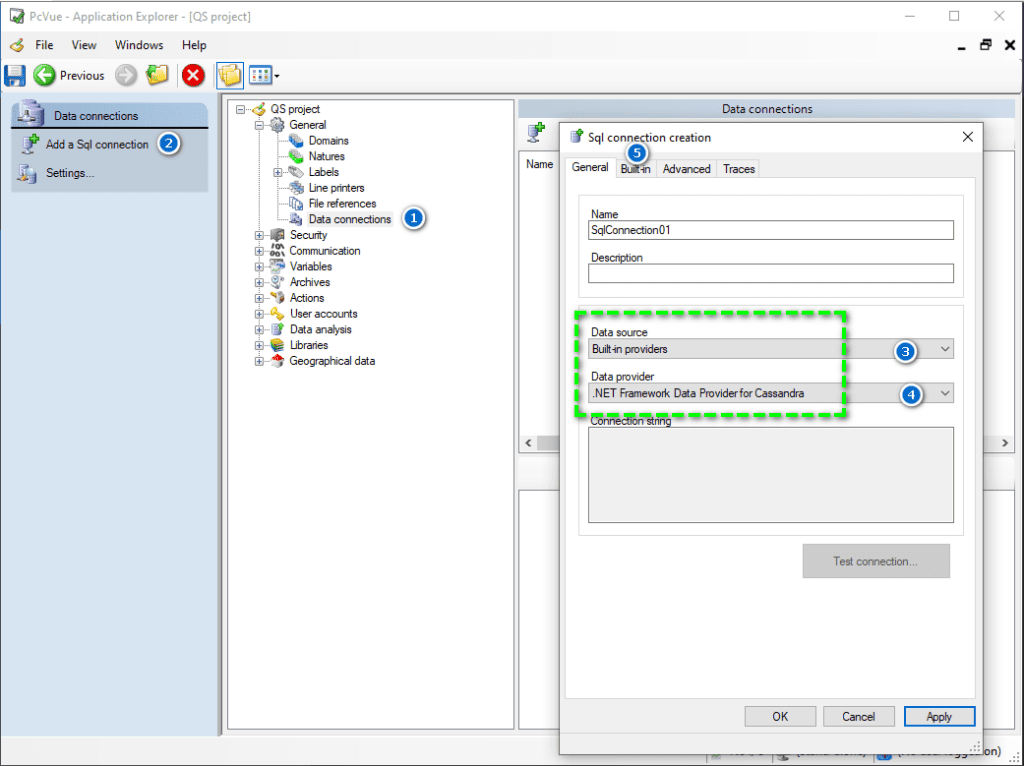Expand the Security tree node
This screenshot has width=1024, height=766.
tap(259, 235)
